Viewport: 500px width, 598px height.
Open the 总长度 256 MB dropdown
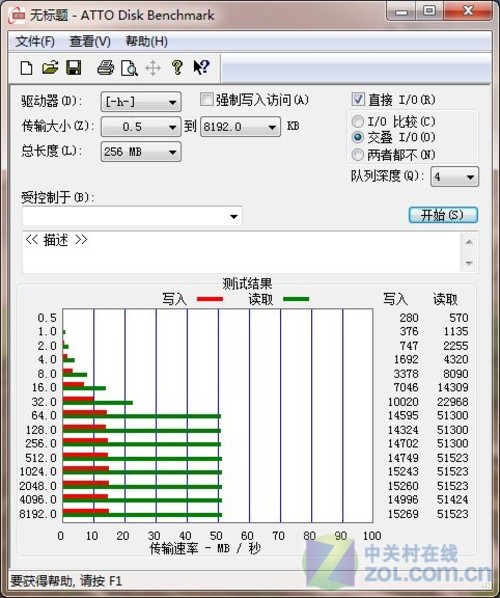tap(141, 152)
